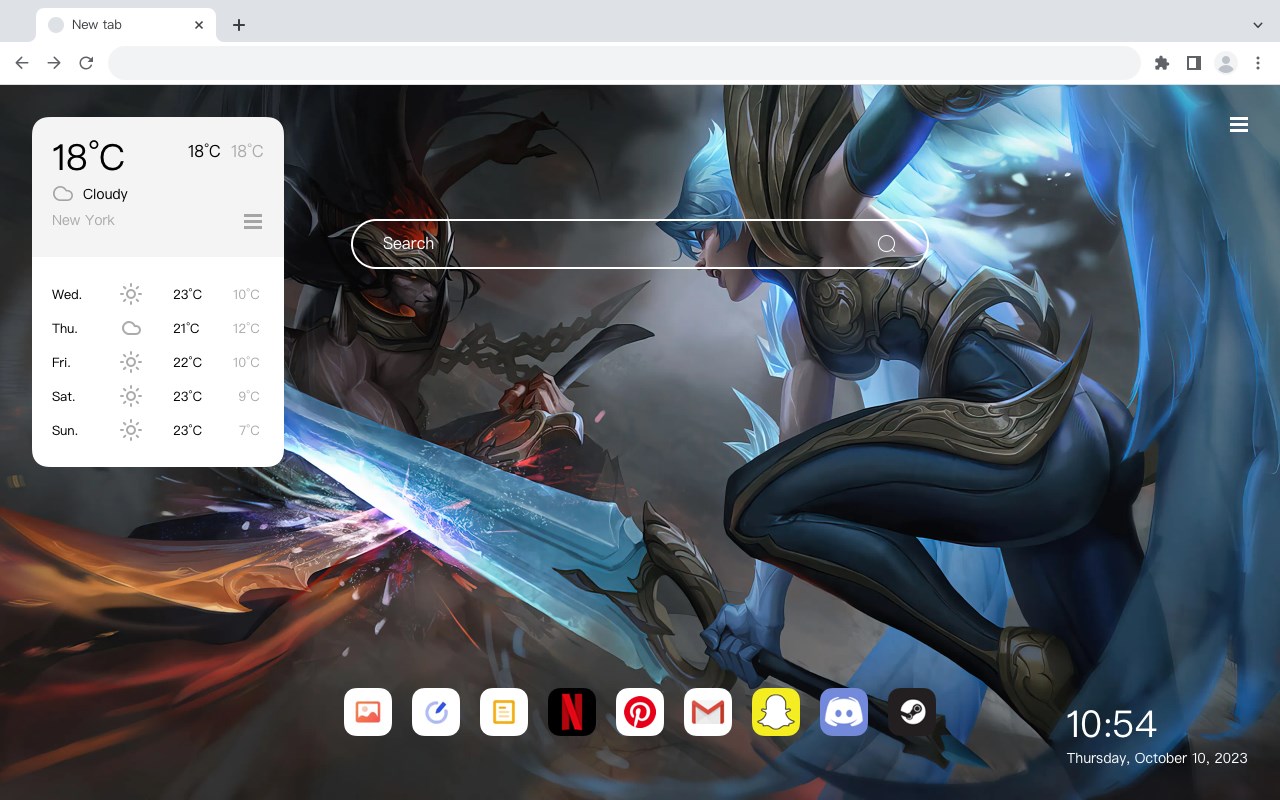Focus the Chrome address bar

point(624,63)
